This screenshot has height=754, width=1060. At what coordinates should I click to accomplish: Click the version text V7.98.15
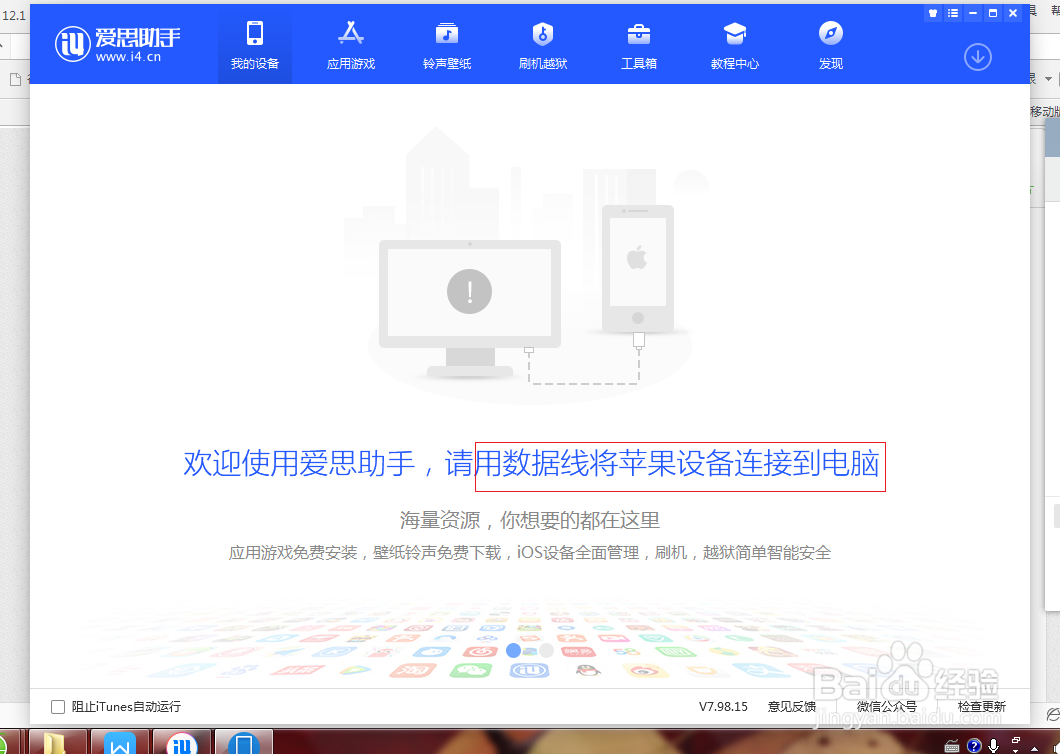[x=723, y=707]
